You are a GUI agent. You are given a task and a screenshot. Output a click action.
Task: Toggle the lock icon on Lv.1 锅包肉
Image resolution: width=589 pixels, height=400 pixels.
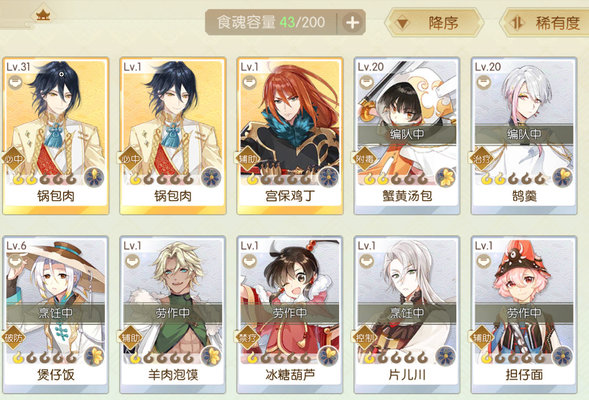[132, 82]
